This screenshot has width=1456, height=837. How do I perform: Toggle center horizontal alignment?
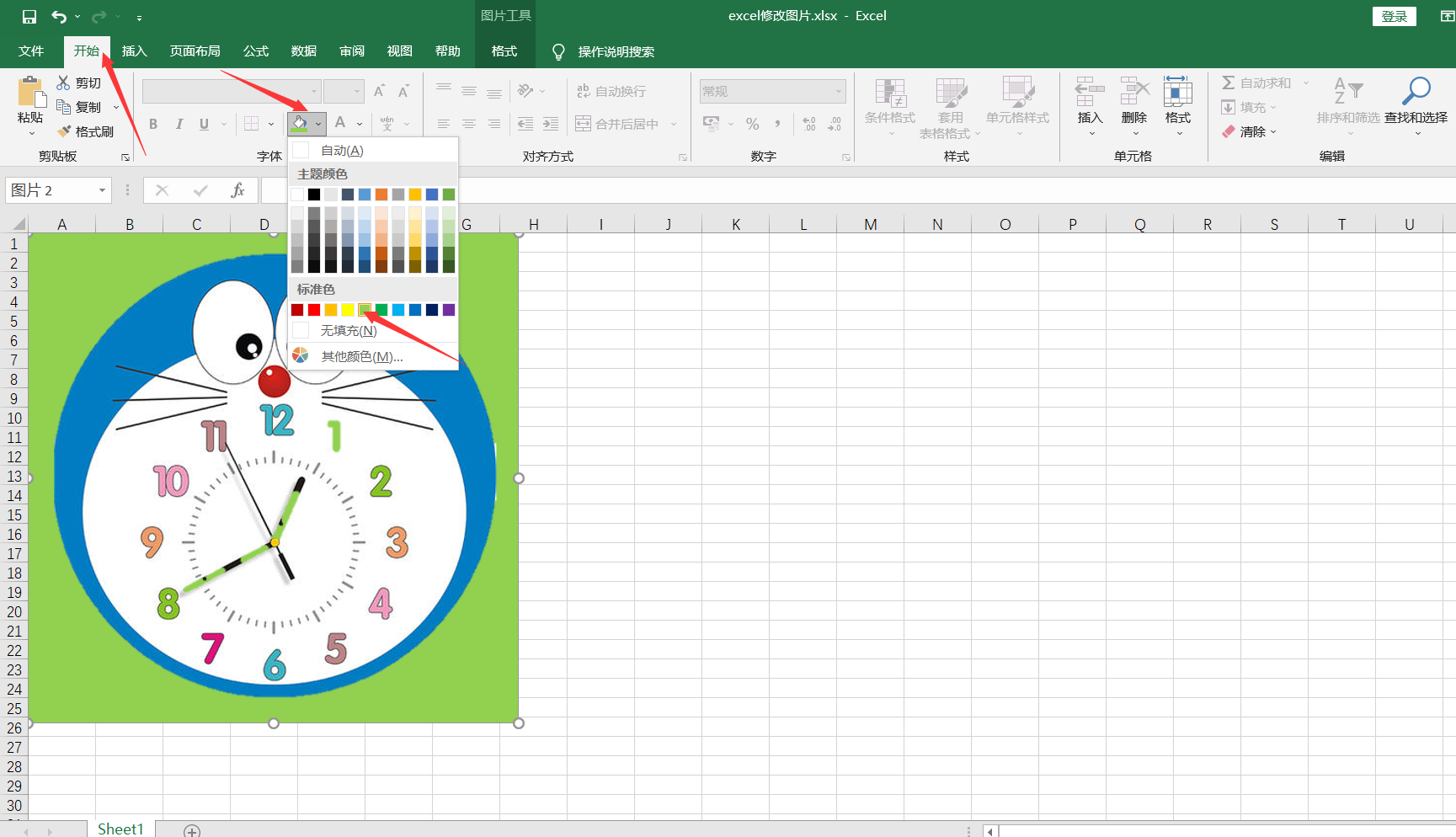[469, 124]
